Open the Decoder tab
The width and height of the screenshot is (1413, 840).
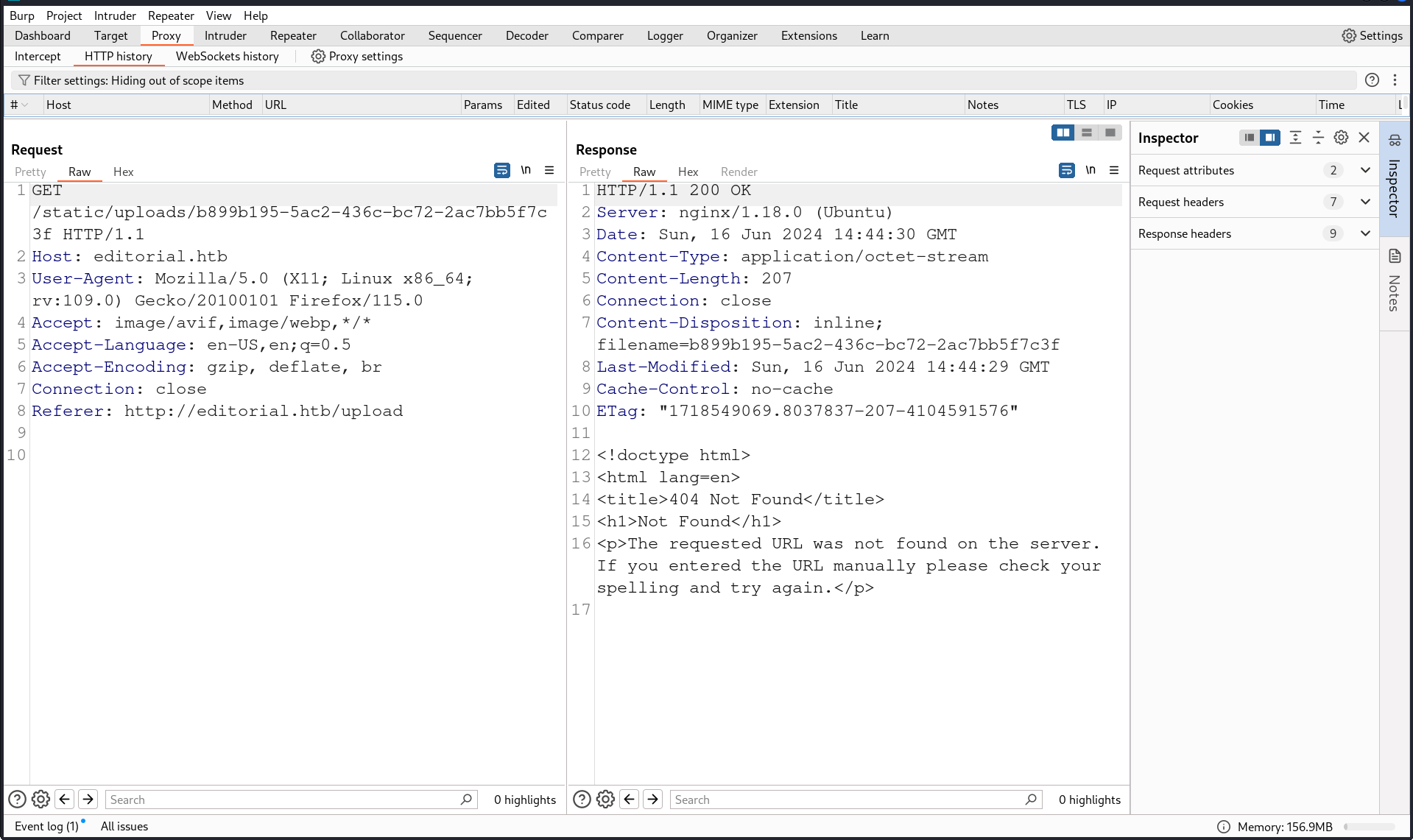(527, 35)
